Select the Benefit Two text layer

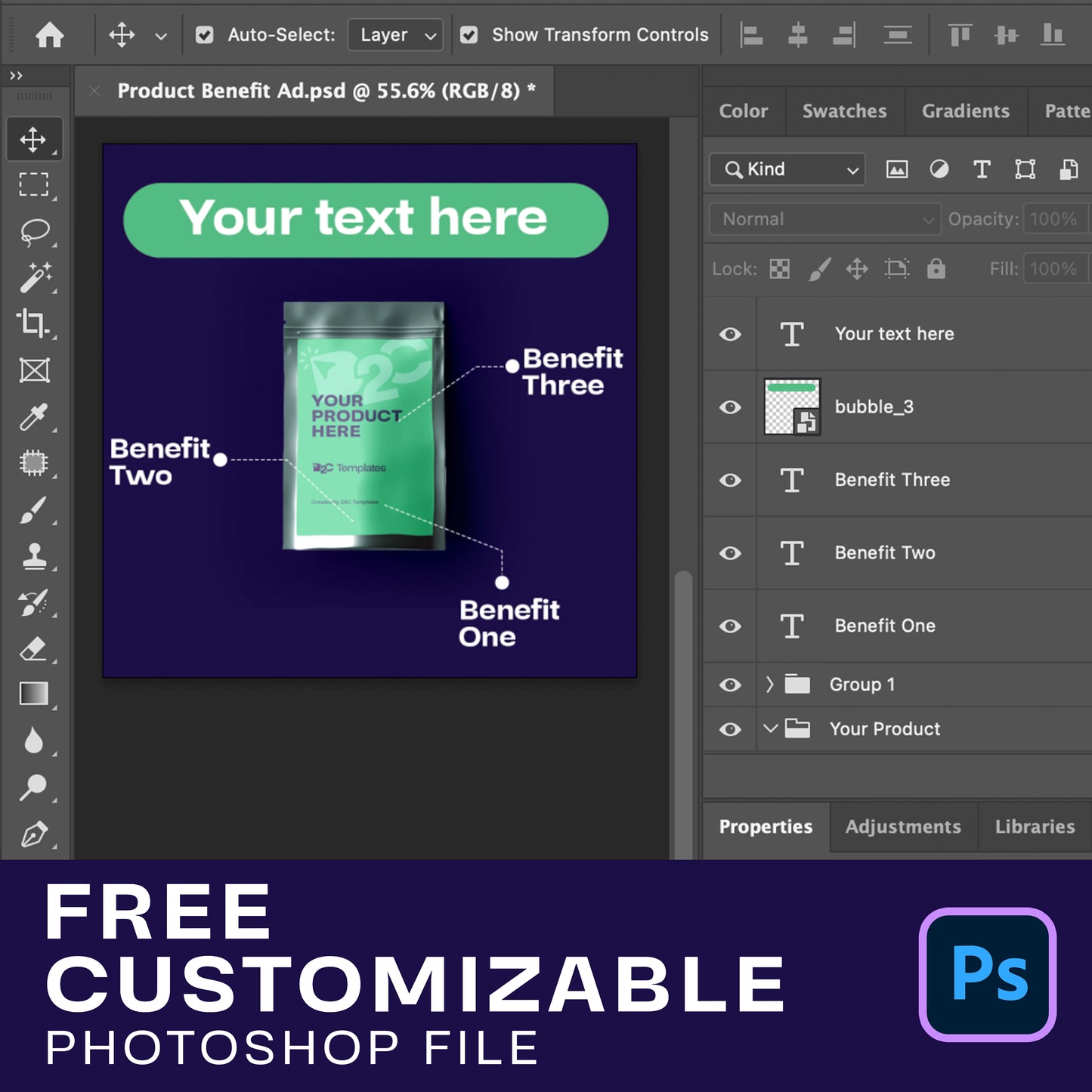pos(885,553)
